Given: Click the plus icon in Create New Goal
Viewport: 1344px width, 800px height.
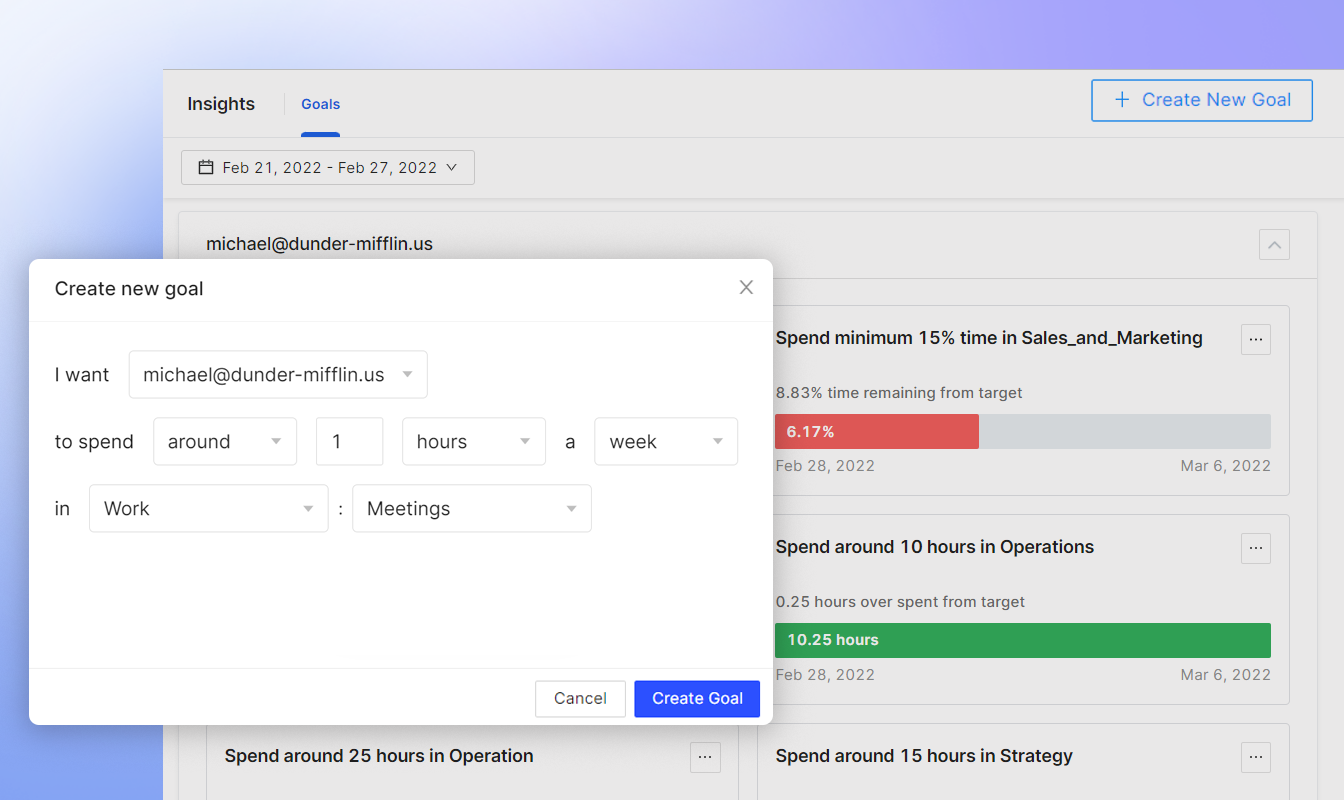Looking at the screenshot, I should click(x=1122, y=100).
